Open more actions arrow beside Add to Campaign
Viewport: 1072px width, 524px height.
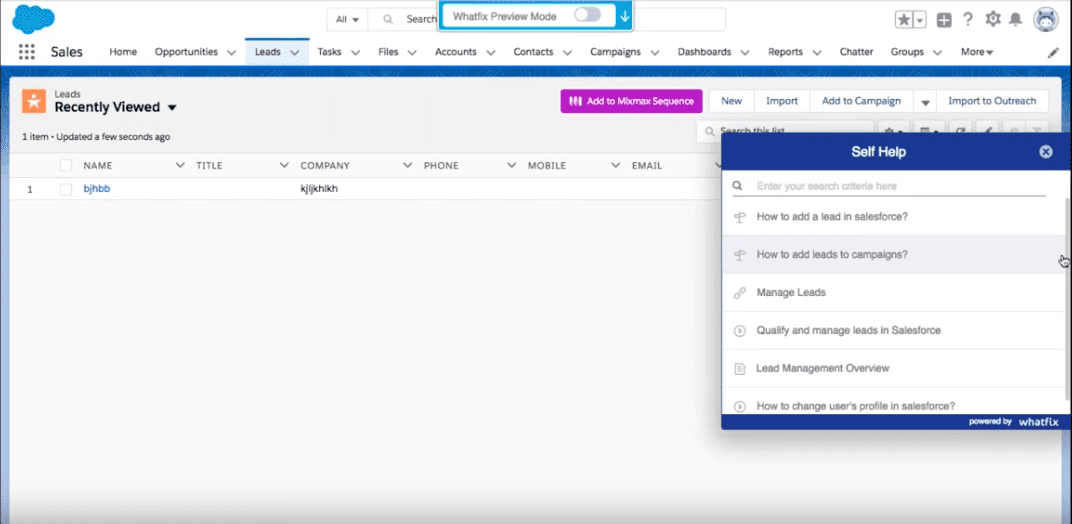pos(925,101)
